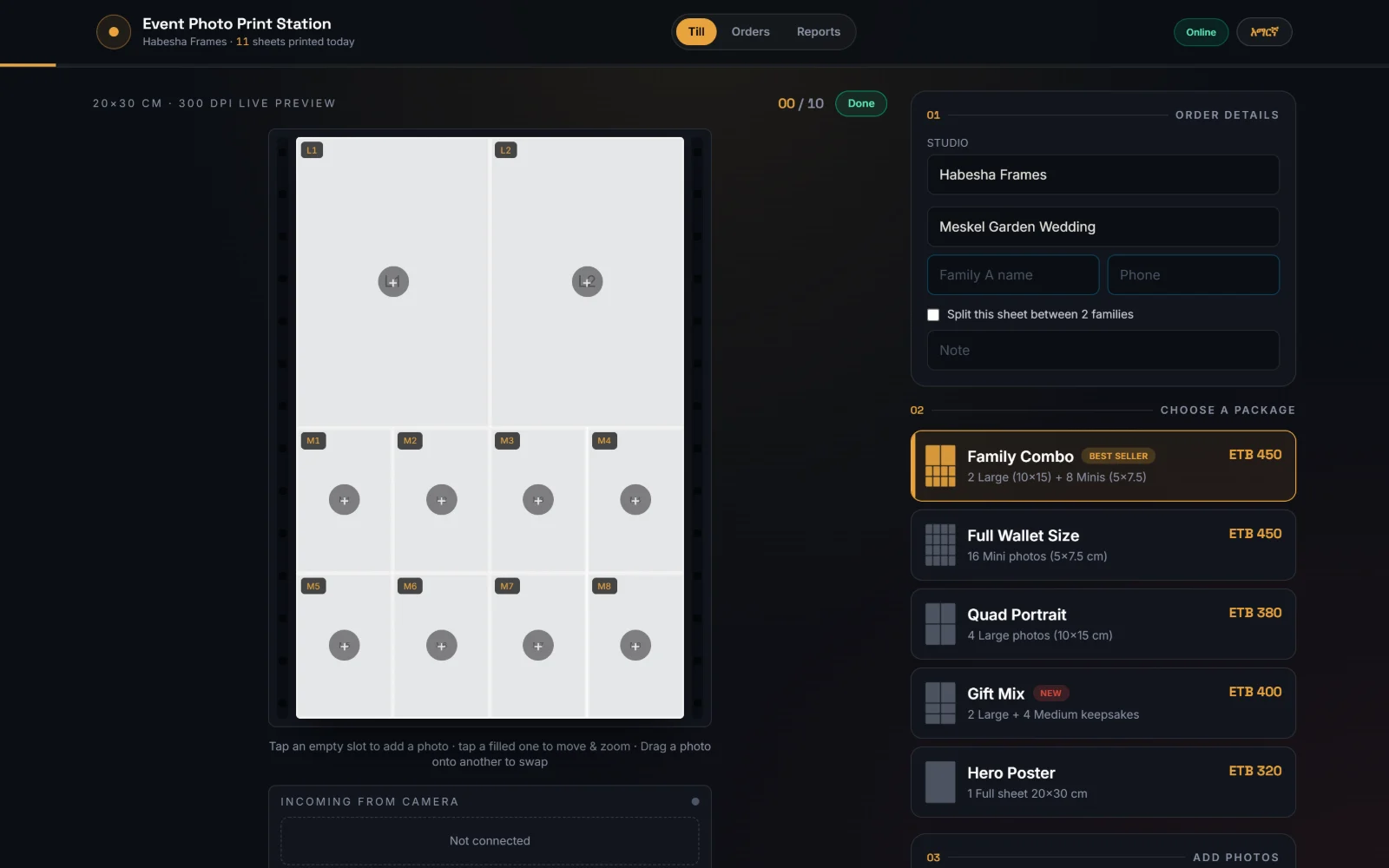
Task: Add a photo to mini slot M7
Action: (538, 646)
